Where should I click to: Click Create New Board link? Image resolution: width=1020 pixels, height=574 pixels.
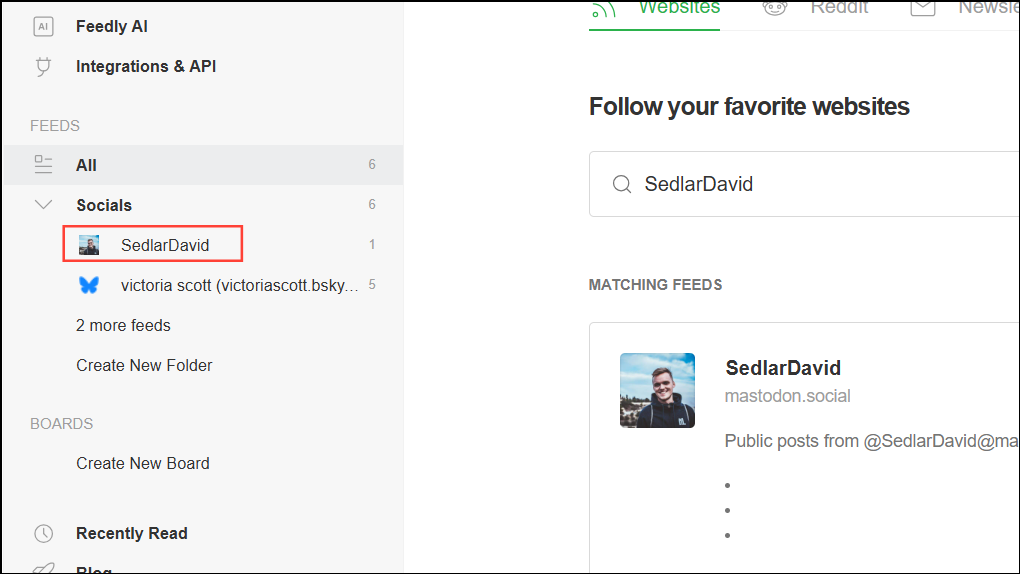[x=143, y=464]
